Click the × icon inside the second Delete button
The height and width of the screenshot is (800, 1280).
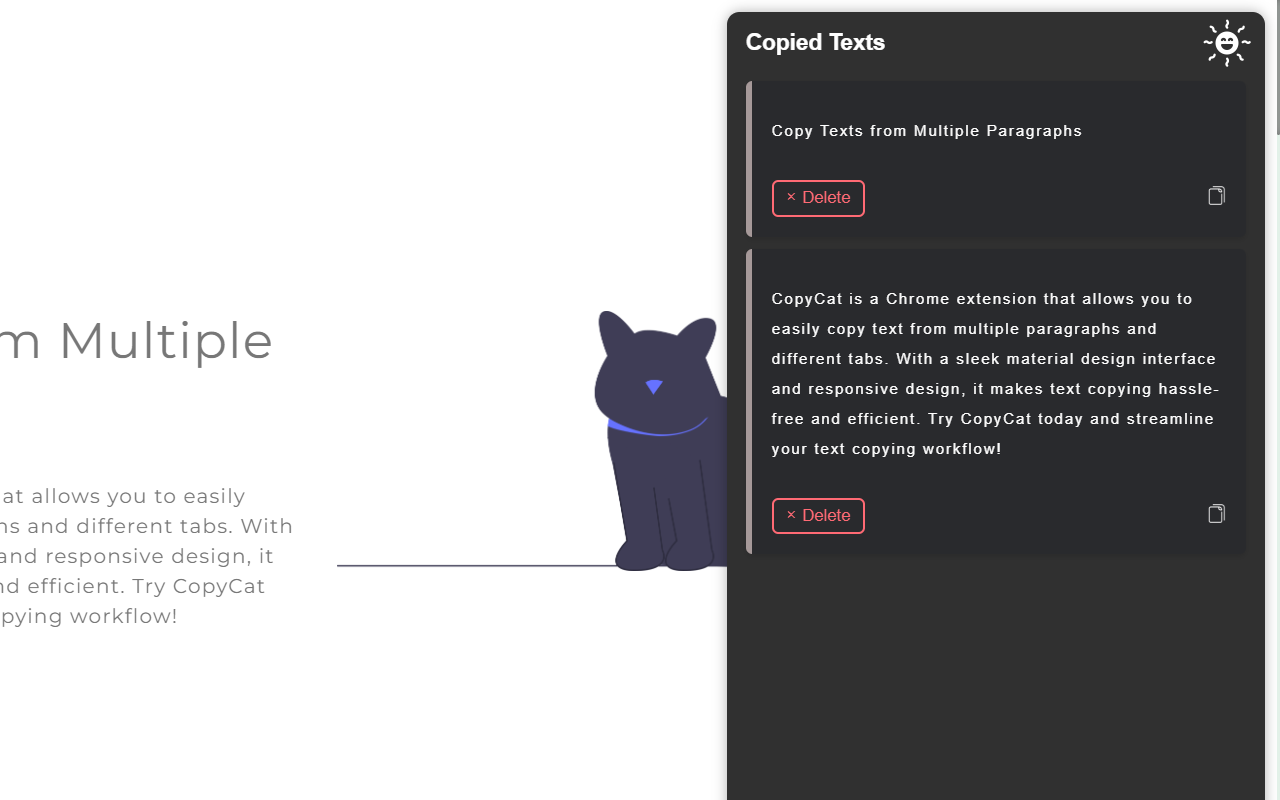click(x=791, y=515)
